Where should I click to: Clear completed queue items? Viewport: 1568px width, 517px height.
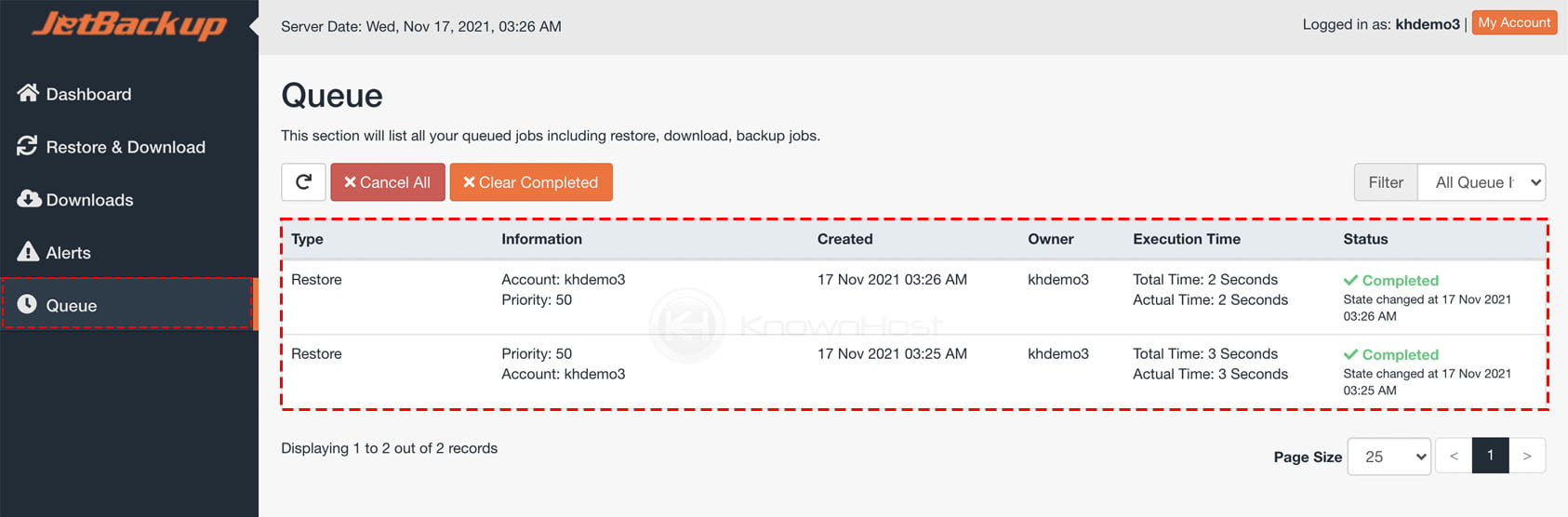coord(531,182)
